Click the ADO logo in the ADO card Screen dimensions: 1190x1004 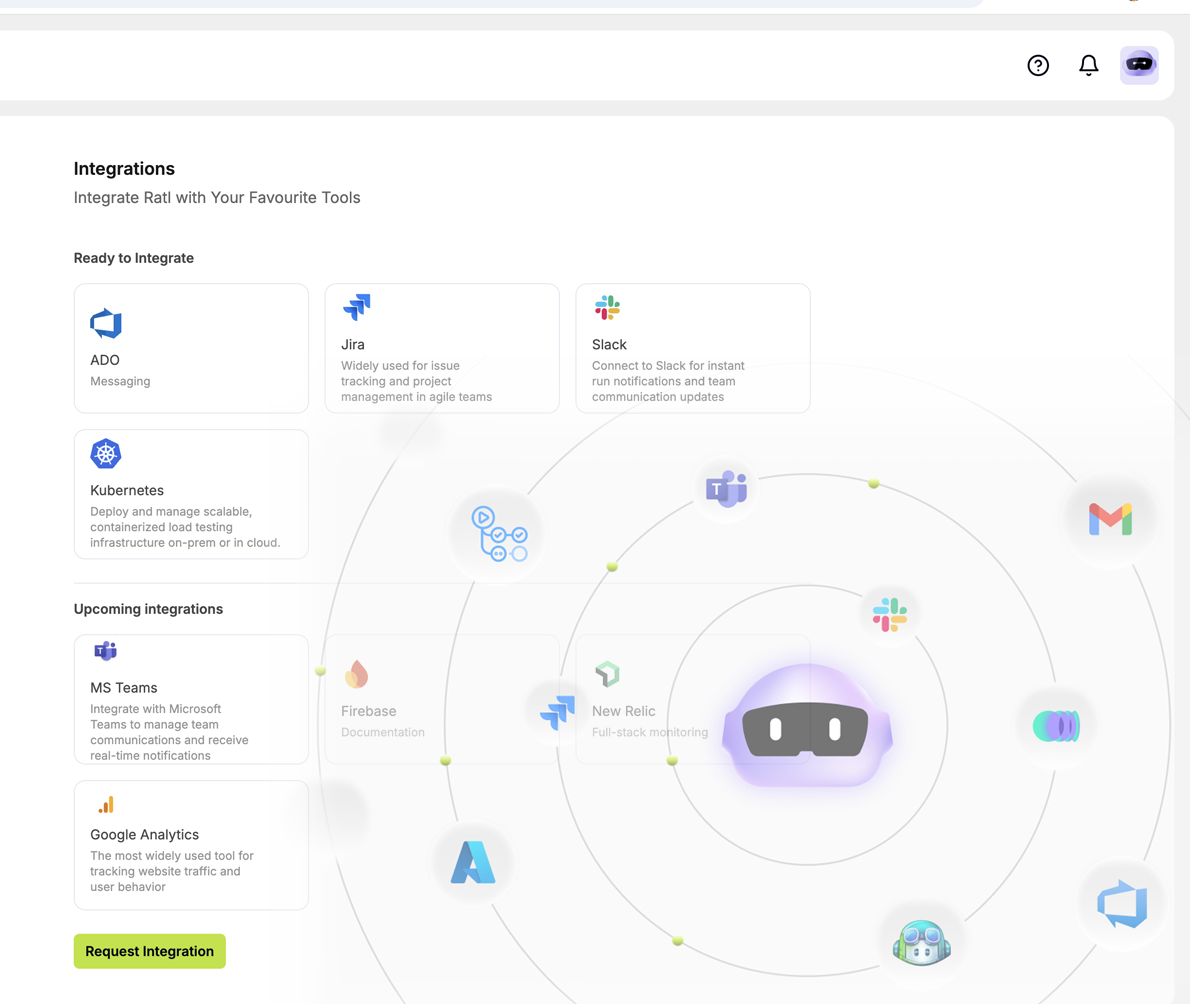pos(105,323)
